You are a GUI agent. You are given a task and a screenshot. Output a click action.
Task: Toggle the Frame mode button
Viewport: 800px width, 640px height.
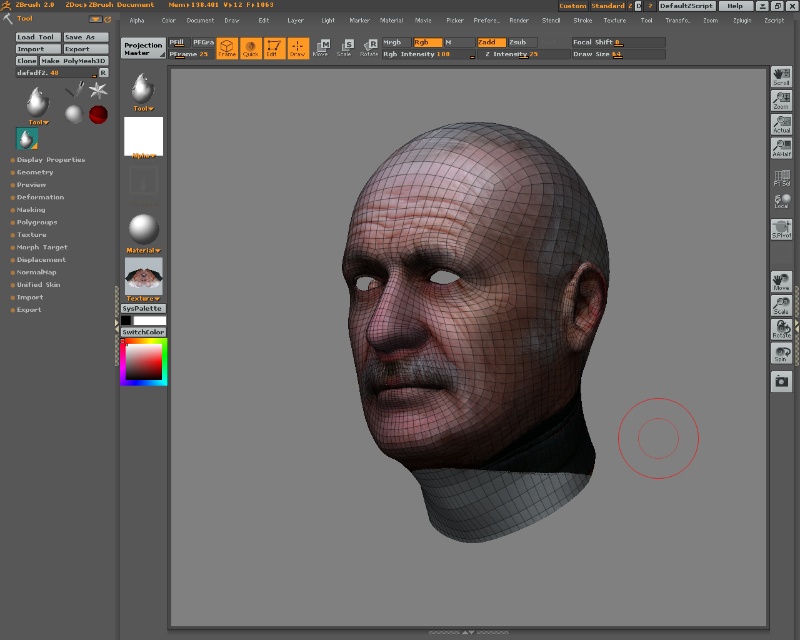(227, 48)
